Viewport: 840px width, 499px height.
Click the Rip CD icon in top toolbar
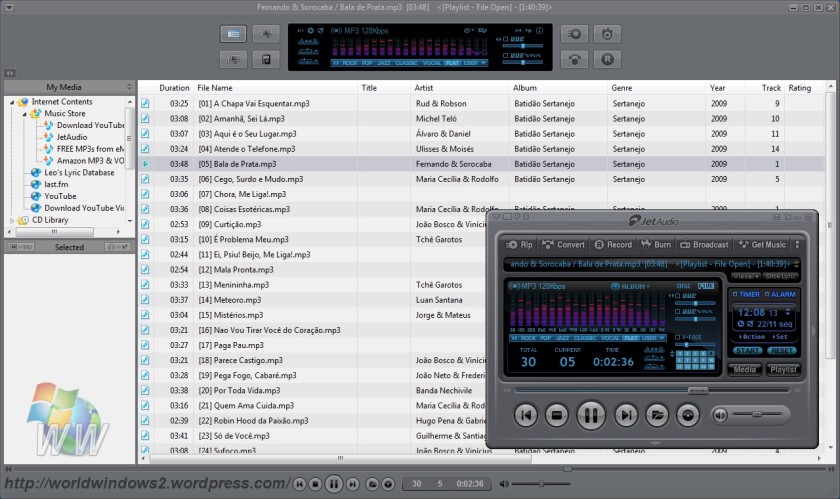(574, 34)
